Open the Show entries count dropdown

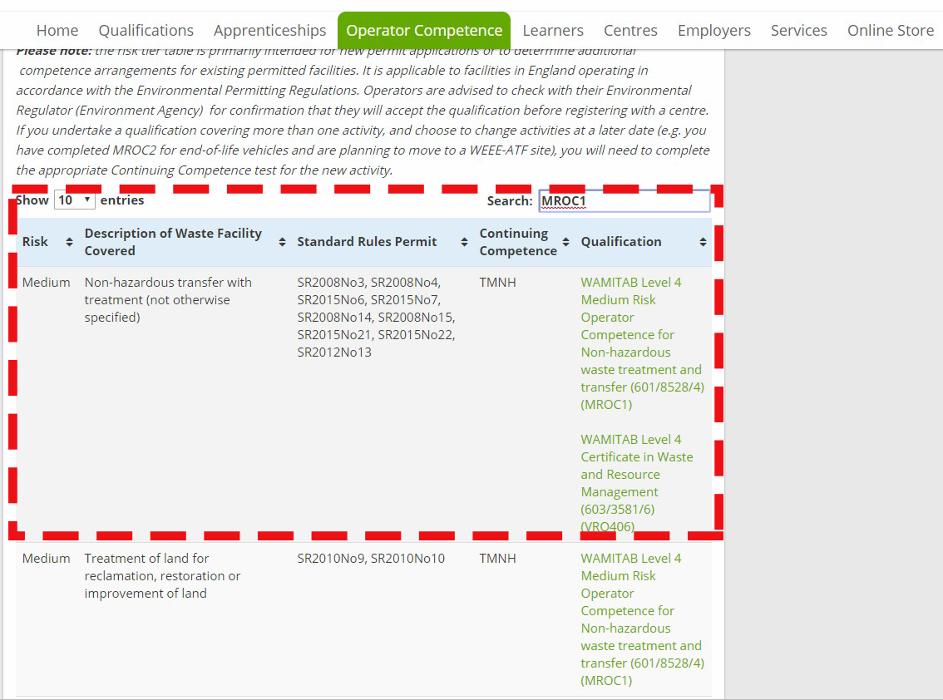(x=75, y=200)
